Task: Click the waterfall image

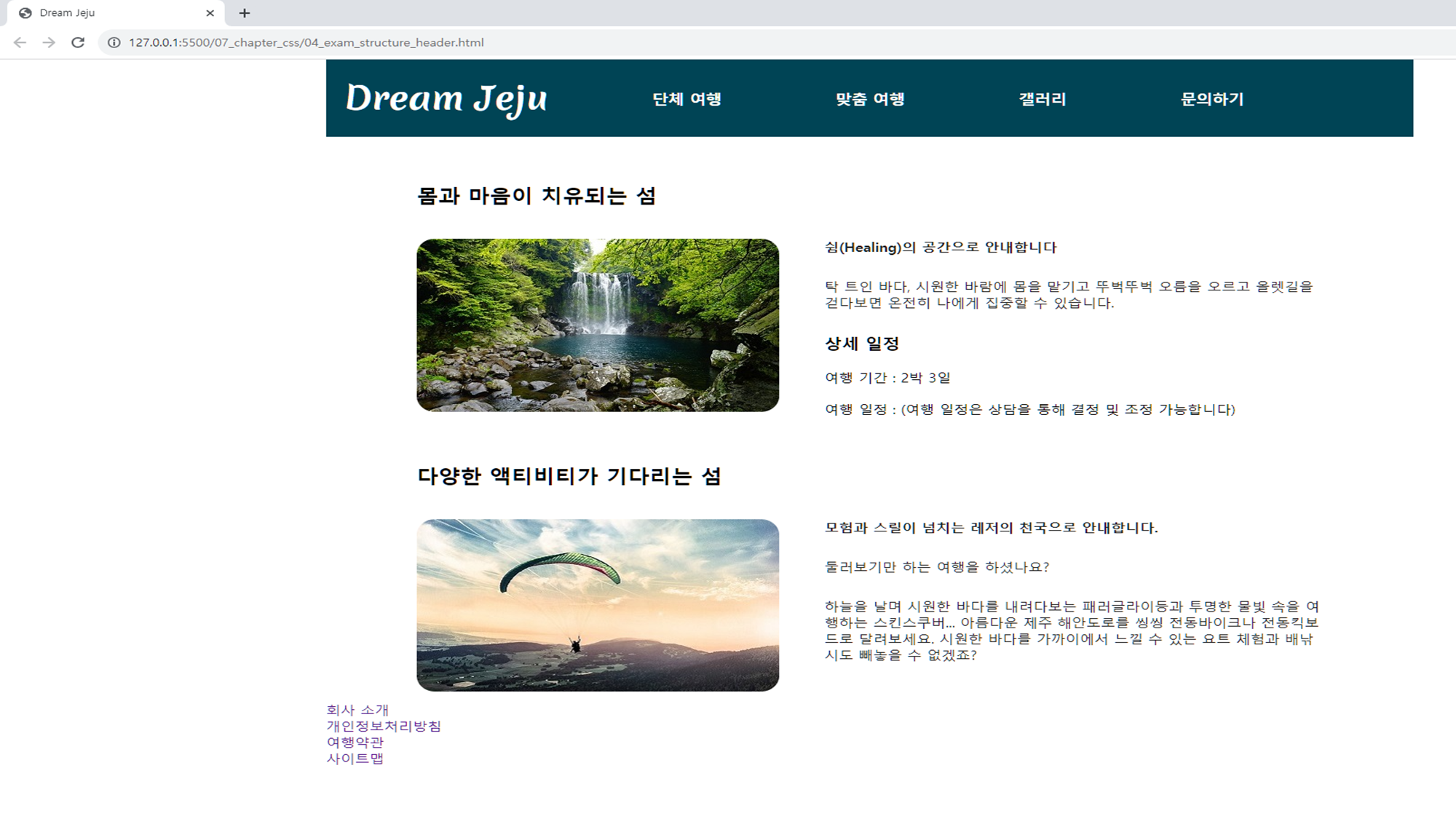Action: click(598, 325)
